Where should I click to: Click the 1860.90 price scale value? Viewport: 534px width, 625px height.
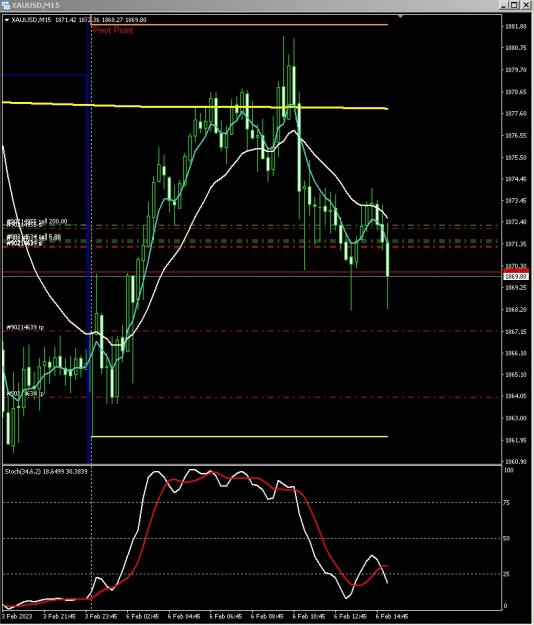point(516,462)
